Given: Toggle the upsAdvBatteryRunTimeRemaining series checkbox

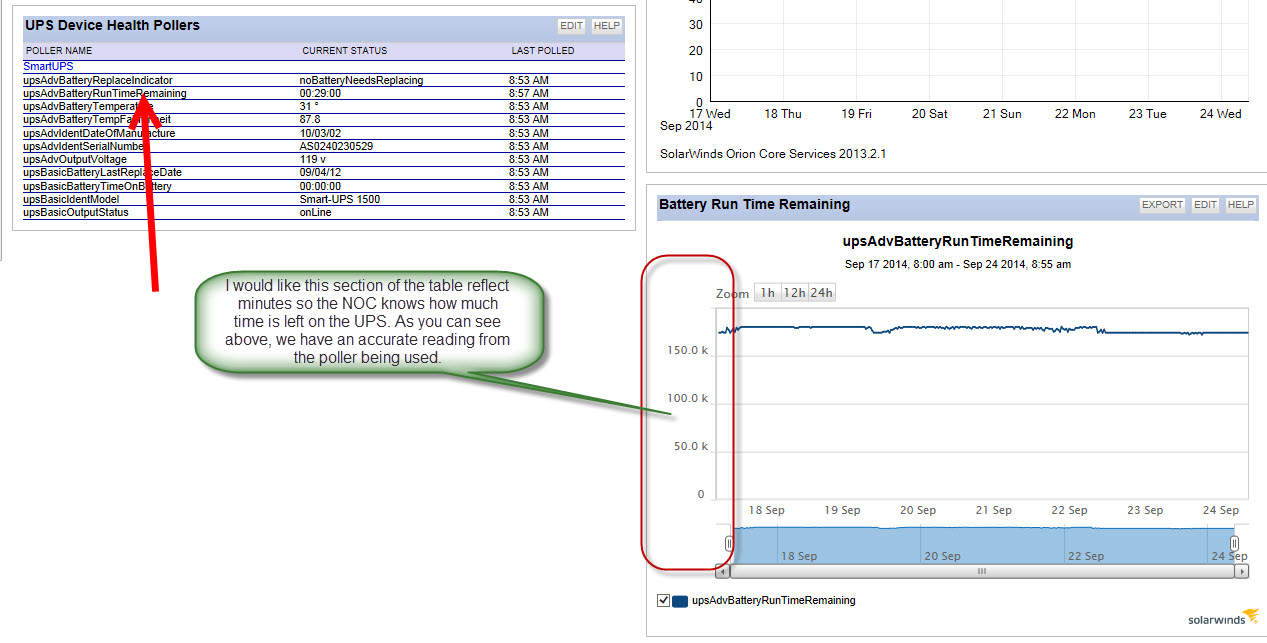Looking at the screenshot, I should coord(663,601).
